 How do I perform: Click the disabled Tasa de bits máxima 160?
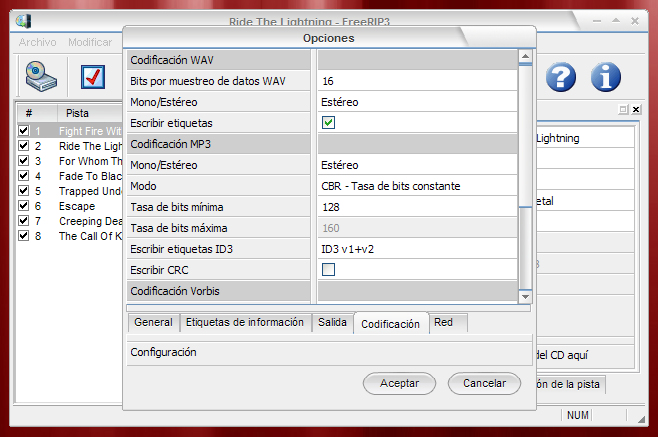pos(417,228)
